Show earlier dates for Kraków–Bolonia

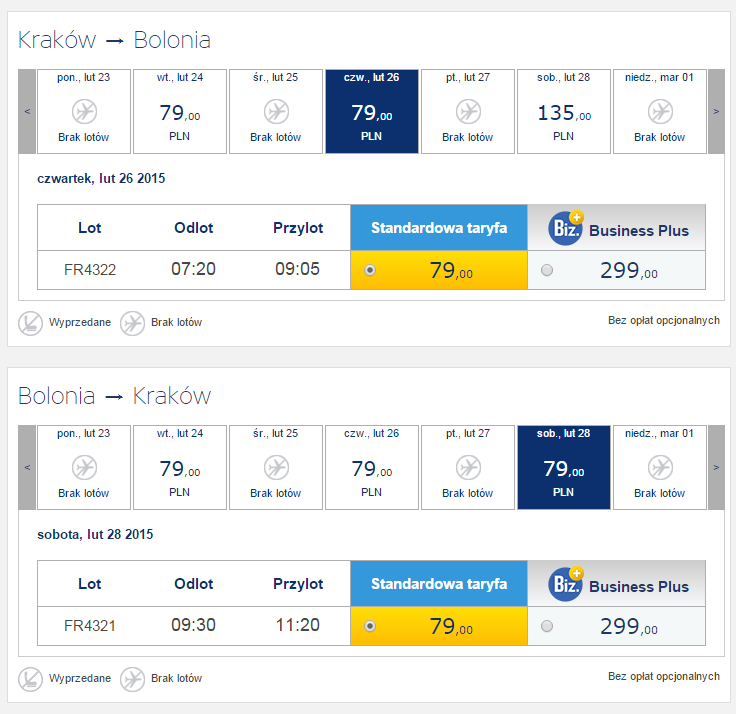click(x=27, y=111)
